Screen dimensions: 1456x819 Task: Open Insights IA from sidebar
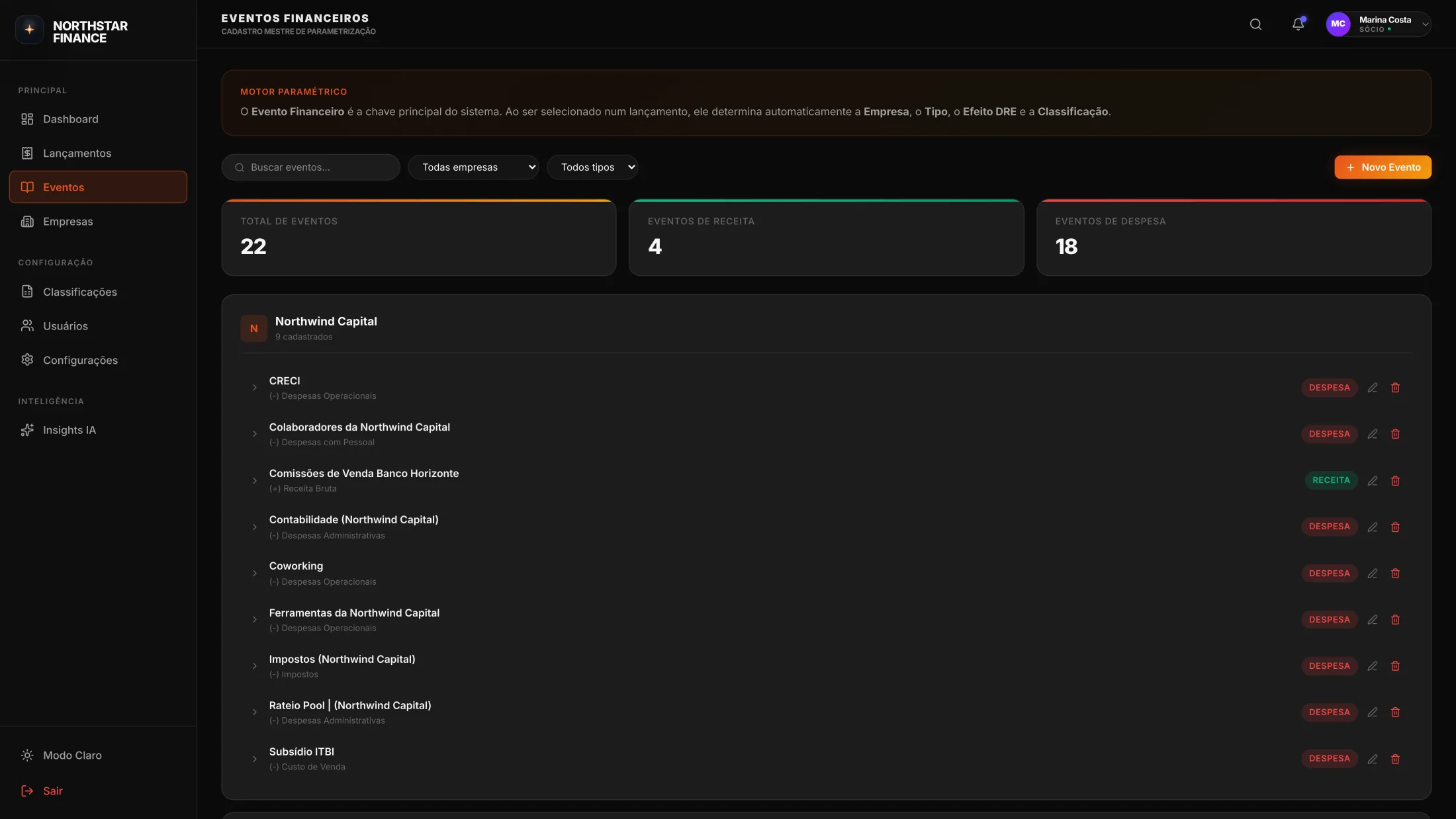69,430
